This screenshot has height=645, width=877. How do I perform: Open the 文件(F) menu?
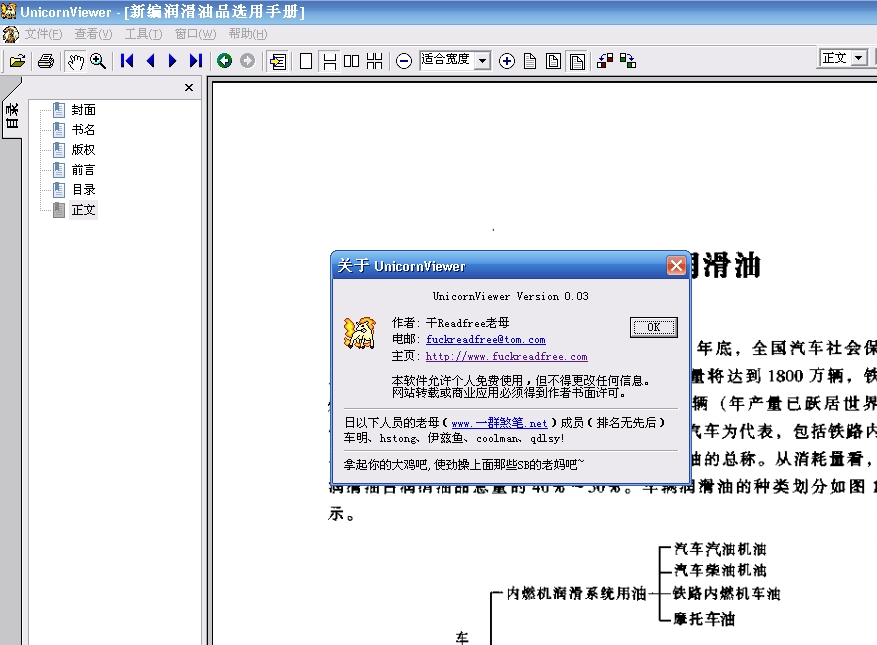pyautogui.click(x=43, y=34)
